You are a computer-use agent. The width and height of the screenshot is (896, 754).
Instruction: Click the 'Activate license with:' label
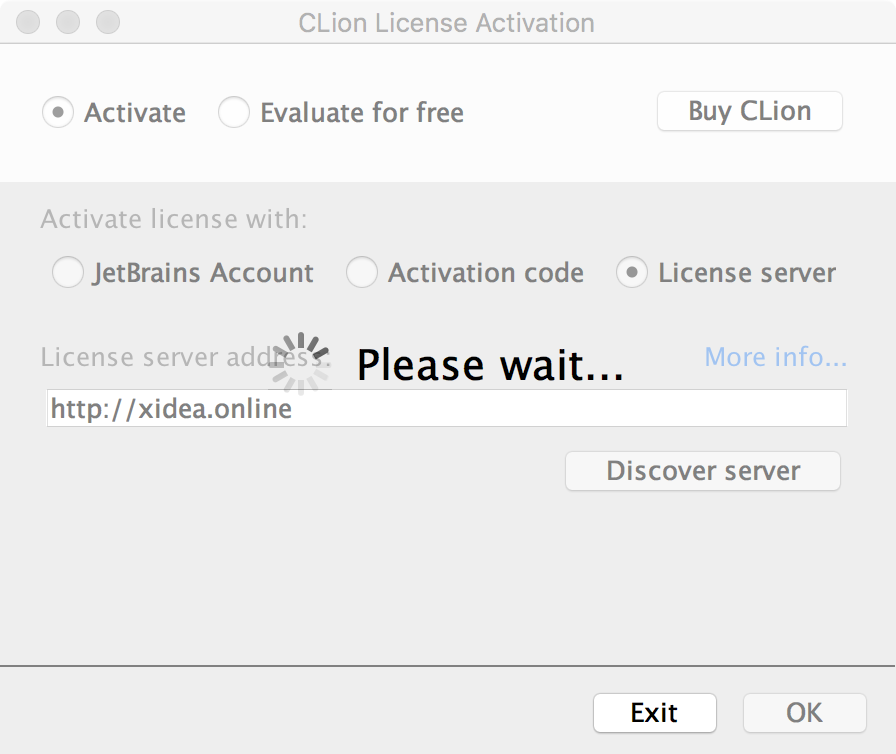point(174,219)
